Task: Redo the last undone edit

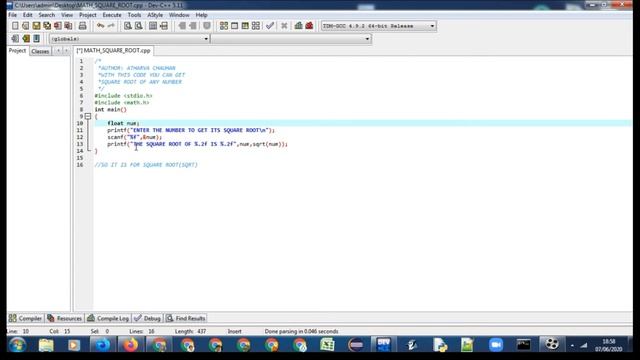Action: [x=111, y=26]
